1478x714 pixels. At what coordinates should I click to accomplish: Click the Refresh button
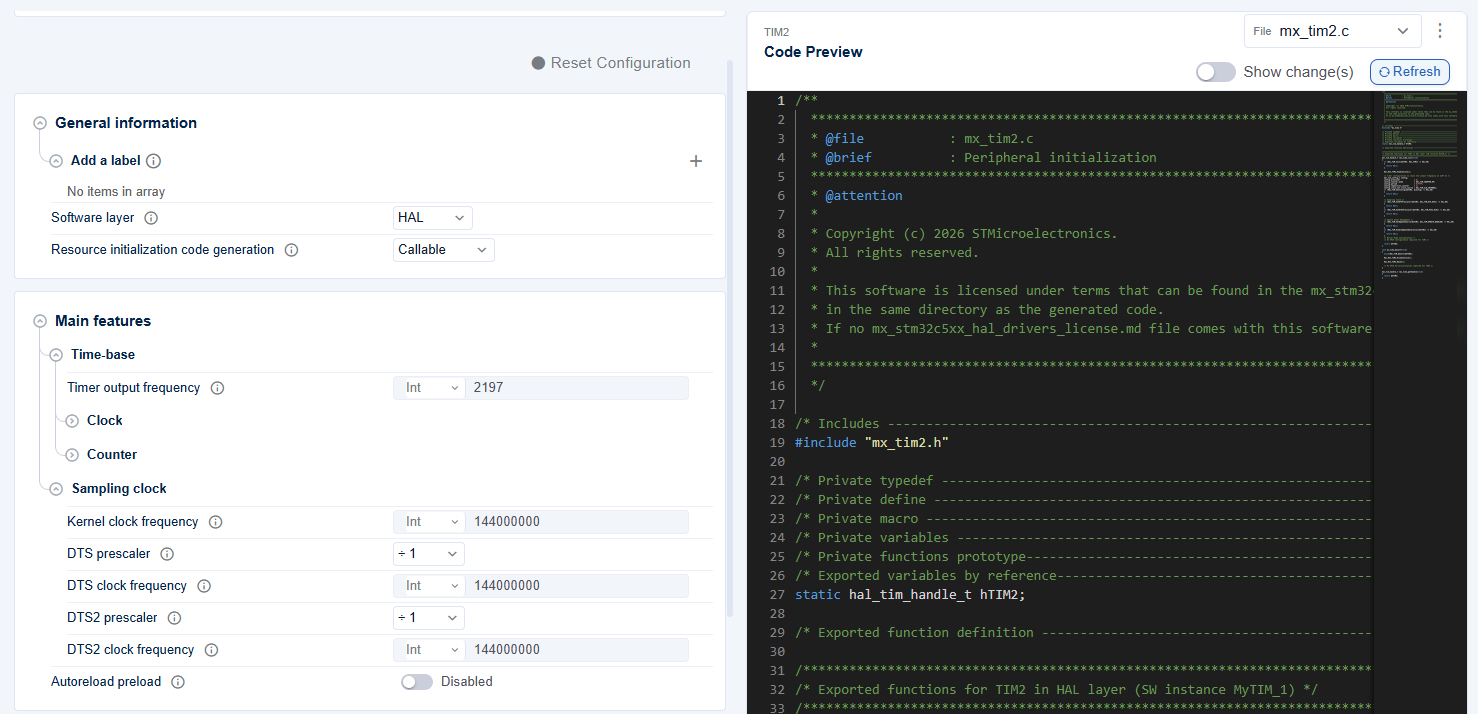point(1409,72)
